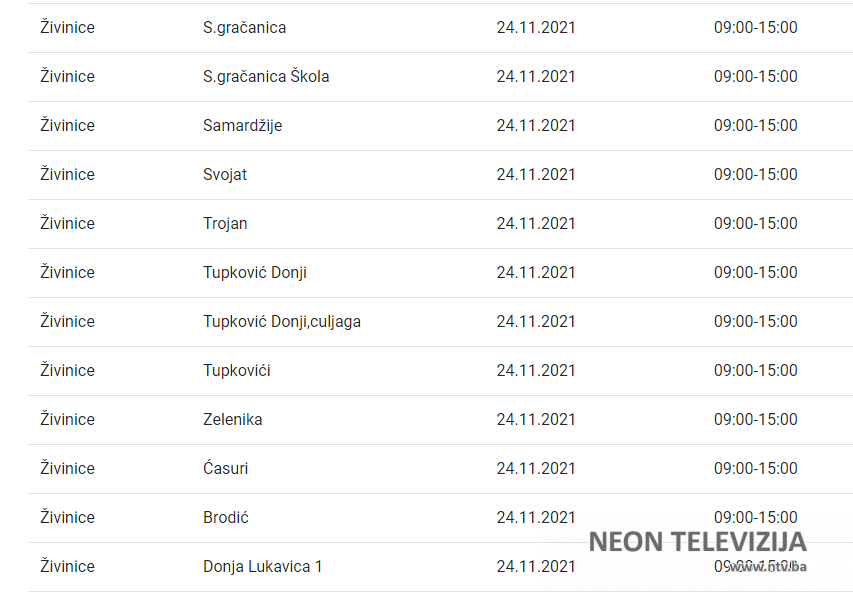Select the Samardžije location cell
The width and height of the screenshot is (853, 592).
[242, 126]
